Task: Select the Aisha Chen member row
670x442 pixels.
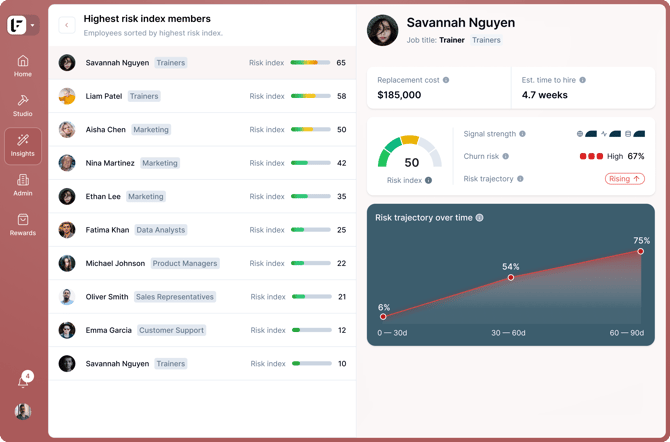Action: (x=203, y=130)
